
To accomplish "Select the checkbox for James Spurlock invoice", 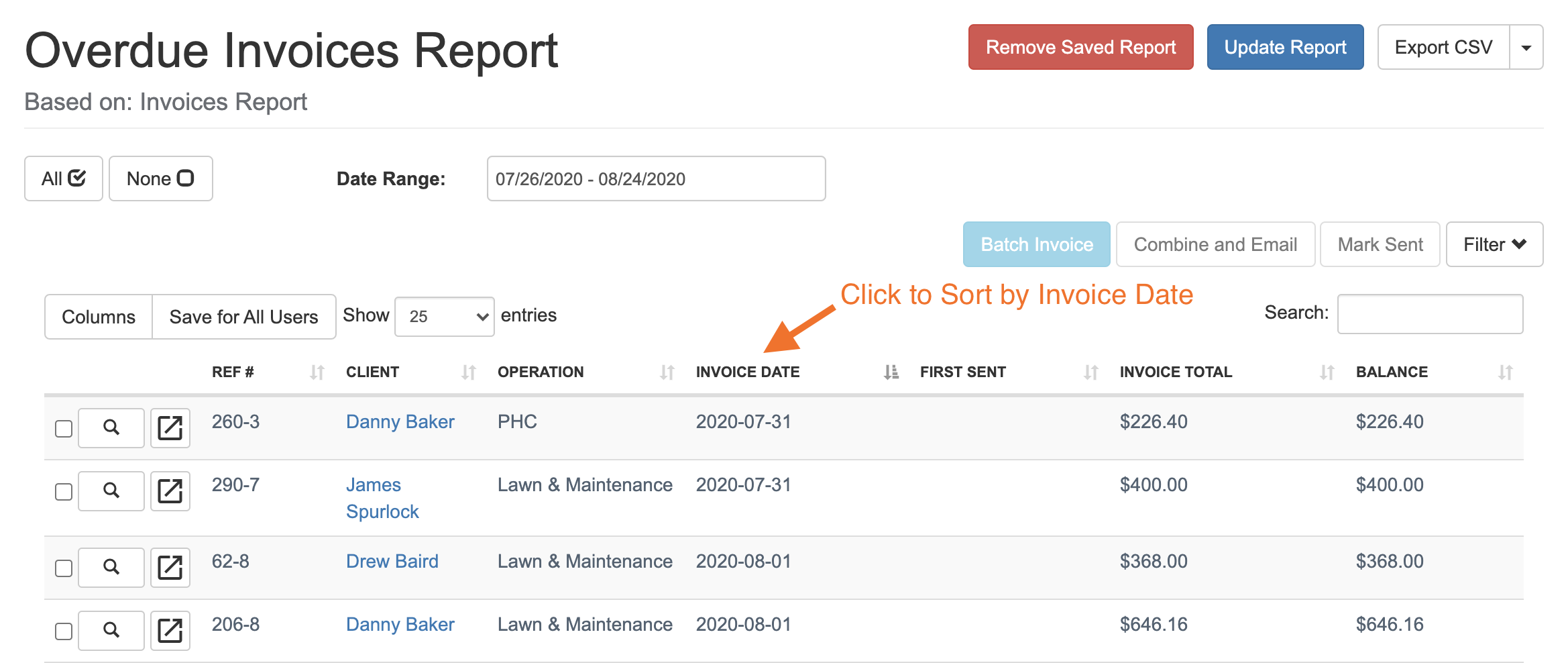I will coord(64,492).
